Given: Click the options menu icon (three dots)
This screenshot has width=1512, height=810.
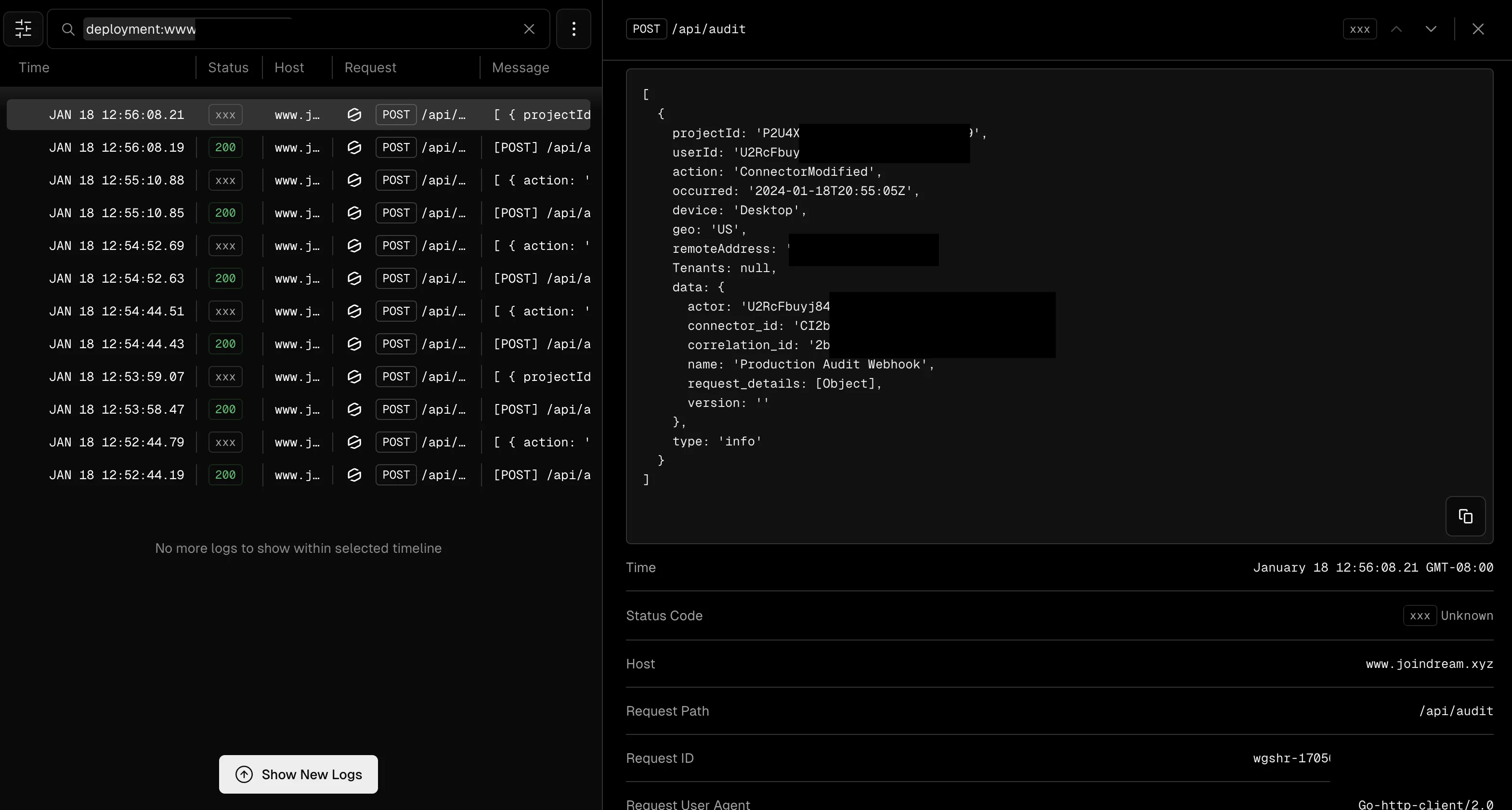Looking at the screenshot, I should pyautogui.click(x=573, y=29).
